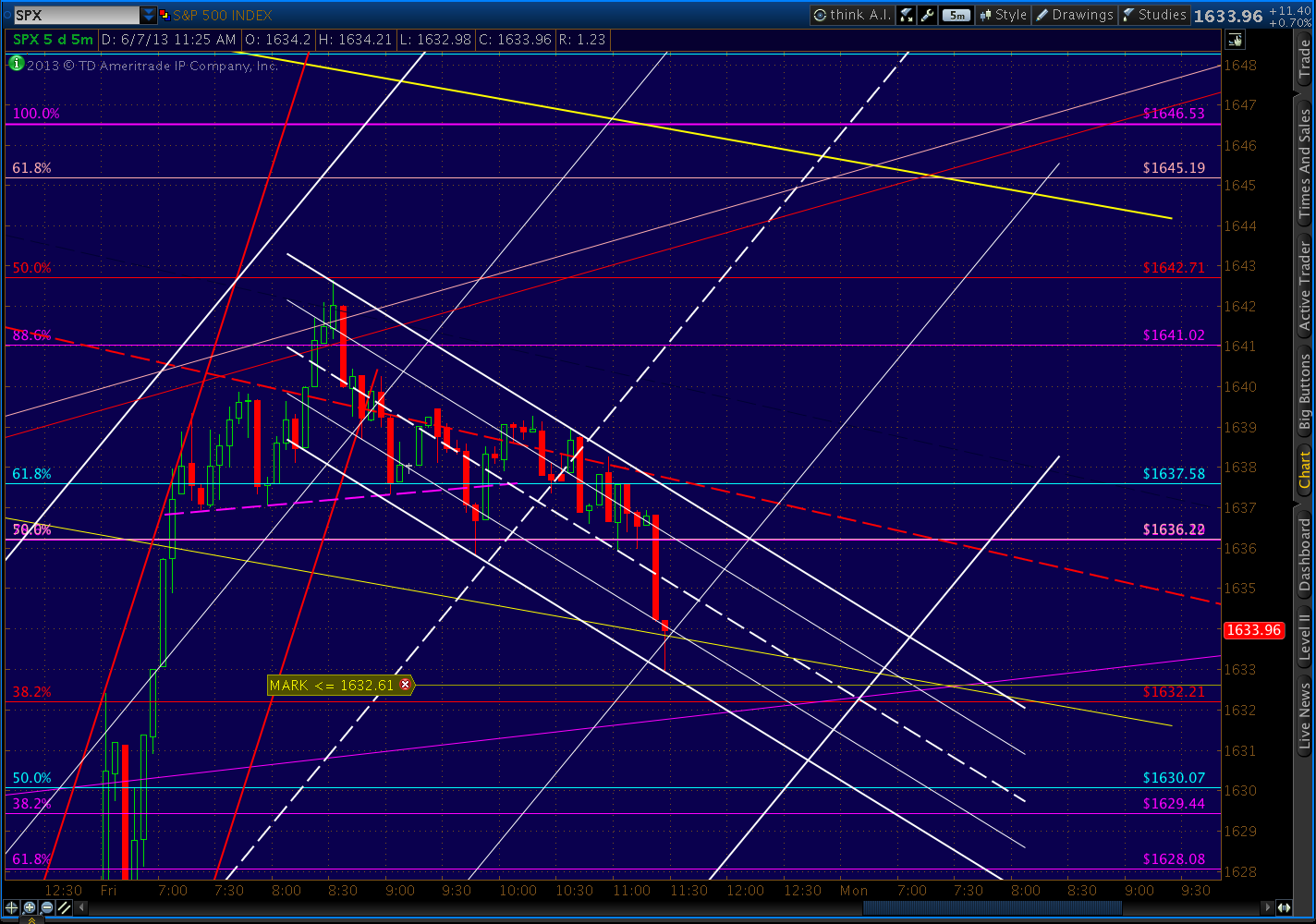Screen dimensions: 1316x924
Task: Click the $1645.19 Fibonacci level label
Action: pyautogui.click(x=1174, y=168)
